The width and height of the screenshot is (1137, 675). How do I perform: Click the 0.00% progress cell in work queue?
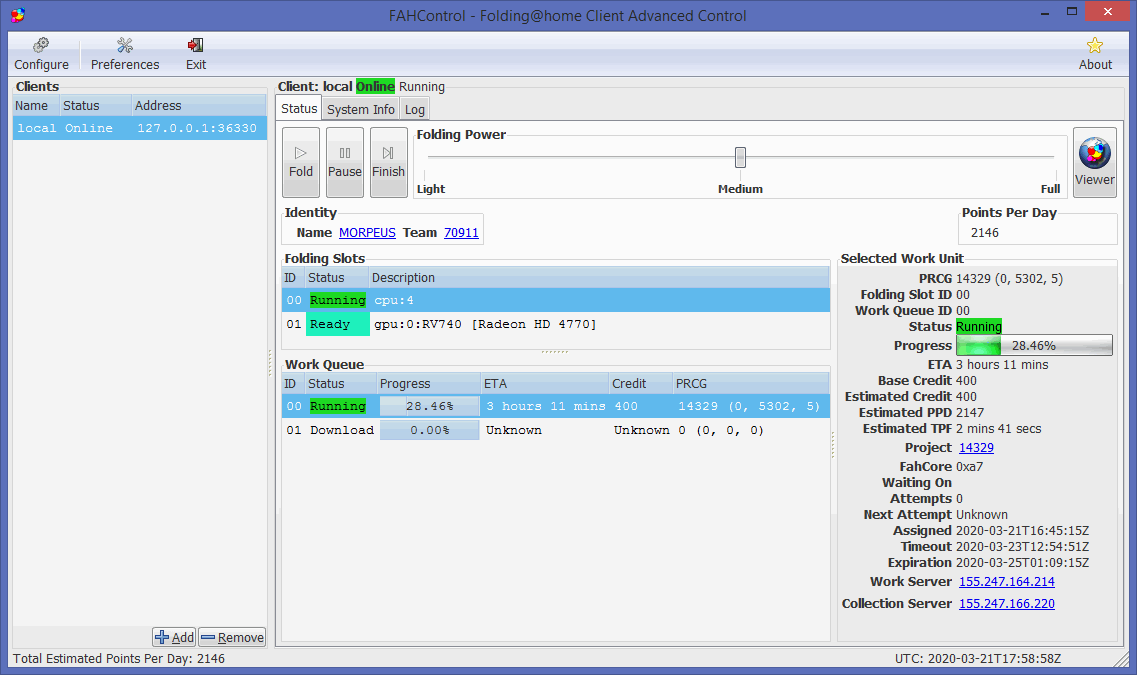(429, 430)
